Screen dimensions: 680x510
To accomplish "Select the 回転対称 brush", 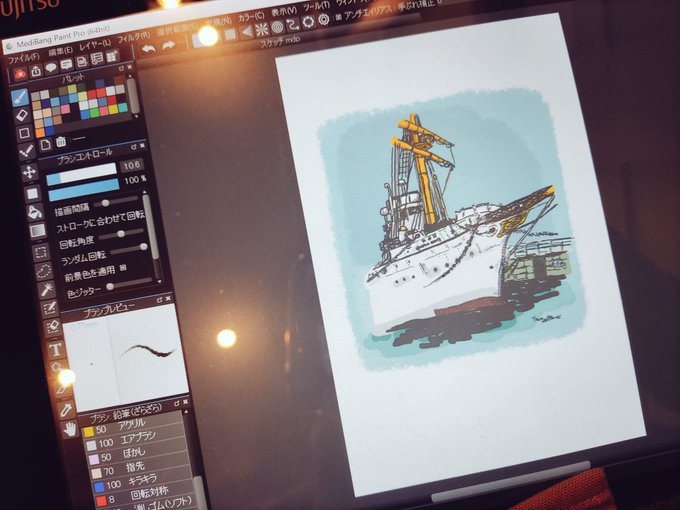I will coord(146,495).
